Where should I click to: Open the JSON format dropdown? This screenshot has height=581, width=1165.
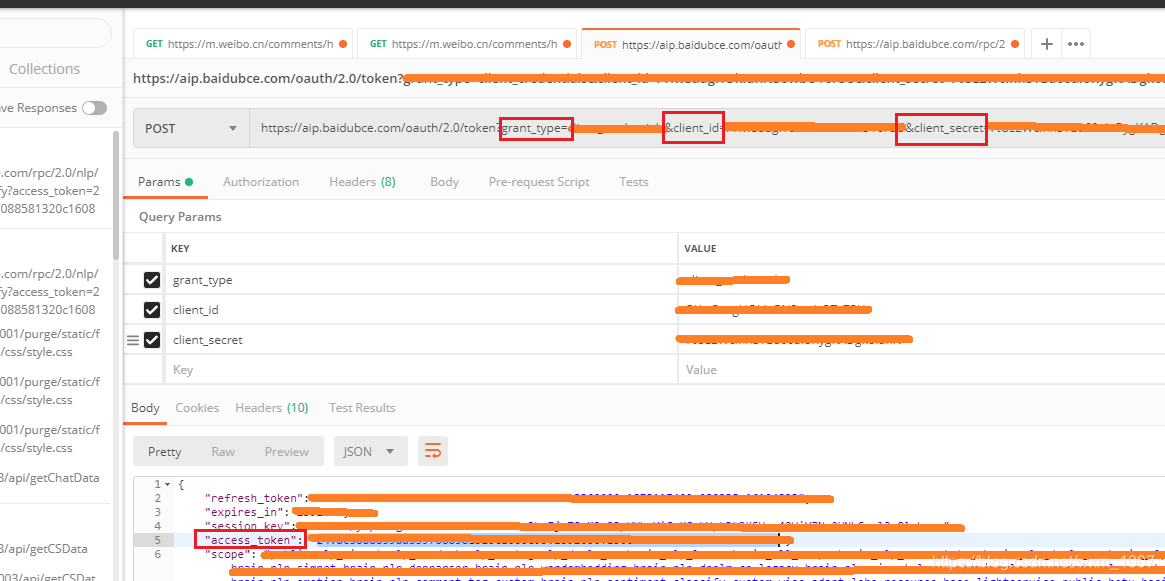click(371, 451)
